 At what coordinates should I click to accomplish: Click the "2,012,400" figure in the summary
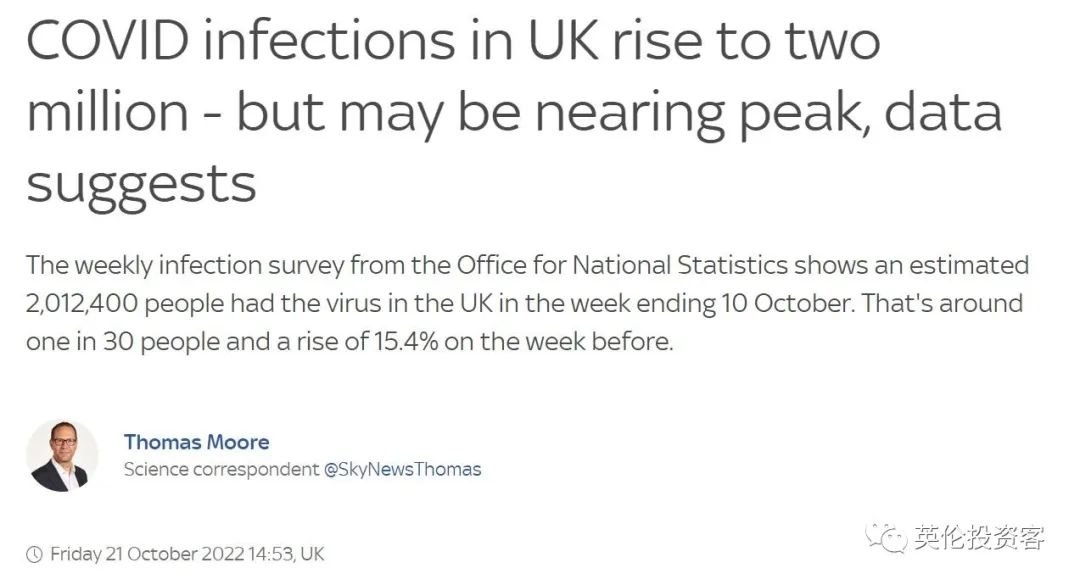(x=82, y=303)
